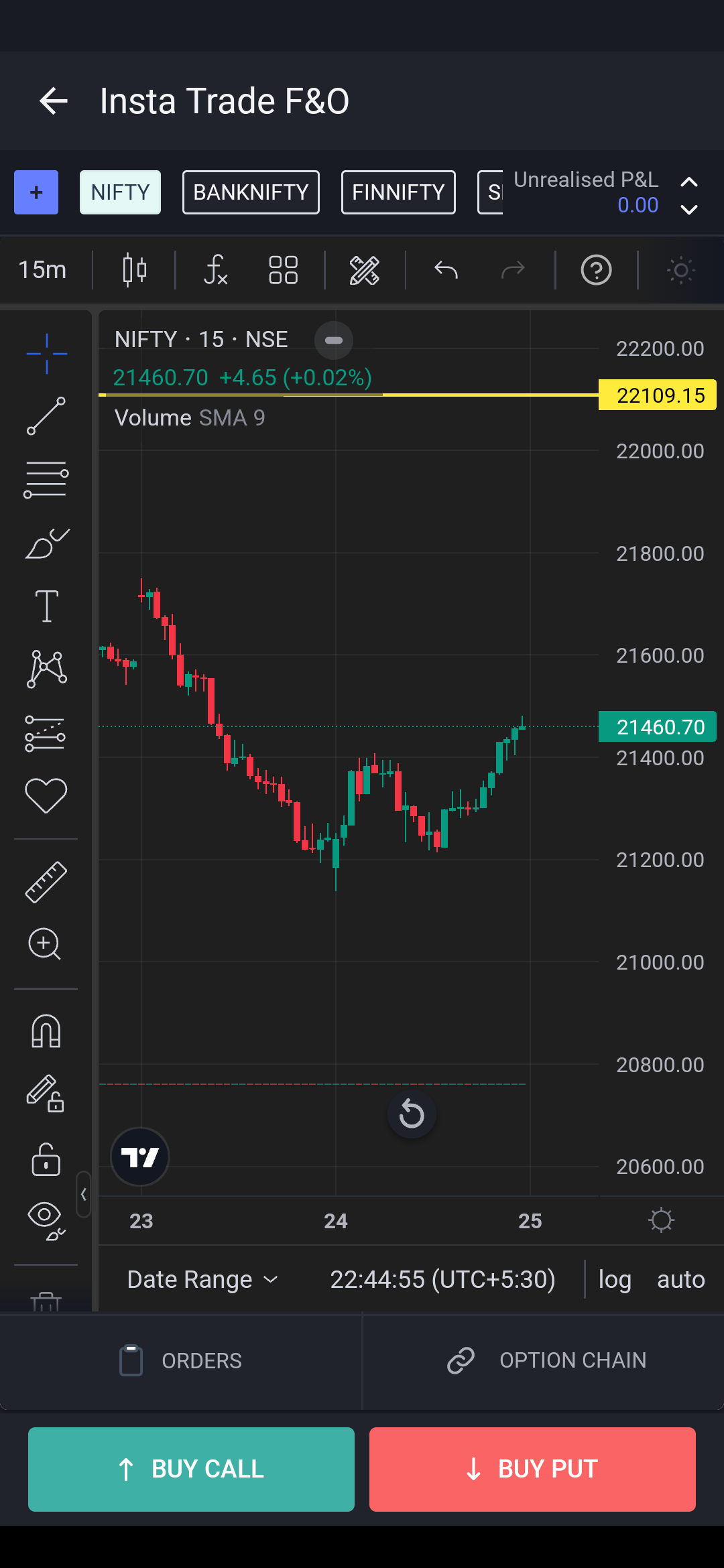Toggle lock all drawing tools
The width and height of the screenshot is (724, 1568).
(46, 1159)
